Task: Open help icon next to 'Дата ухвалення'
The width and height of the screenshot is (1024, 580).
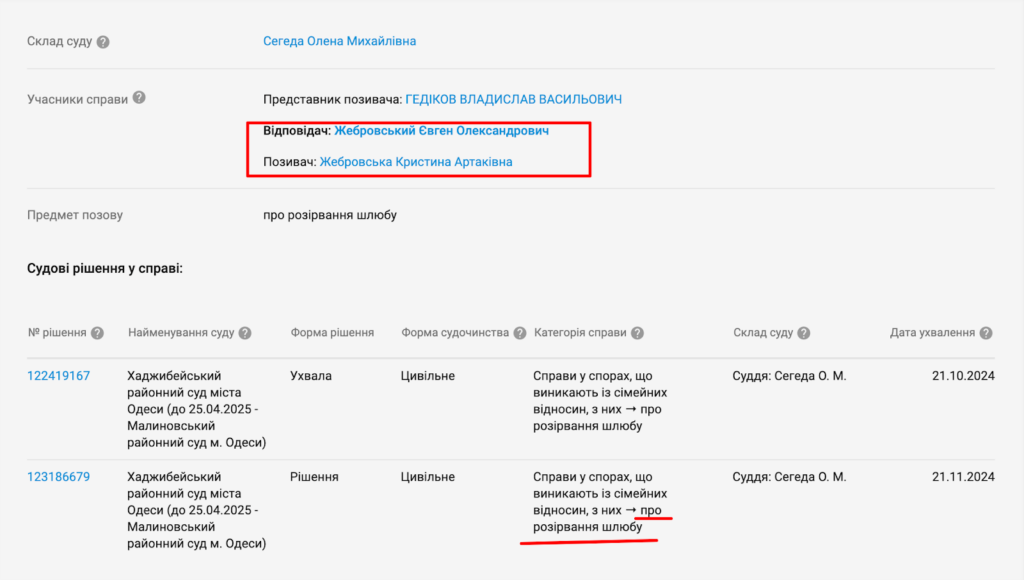Action: point(986,333)
